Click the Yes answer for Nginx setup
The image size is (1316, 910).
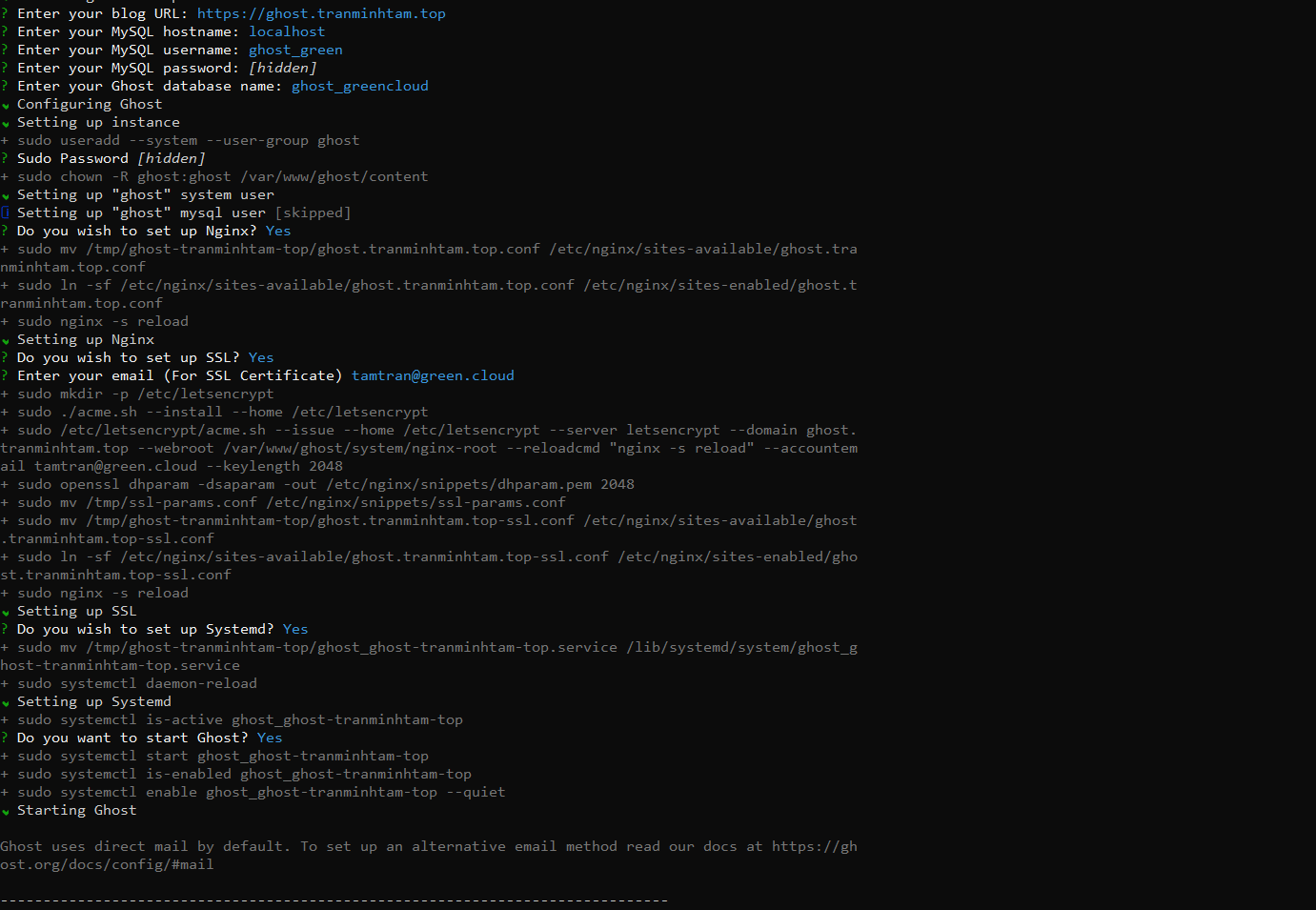click(278, 231)
